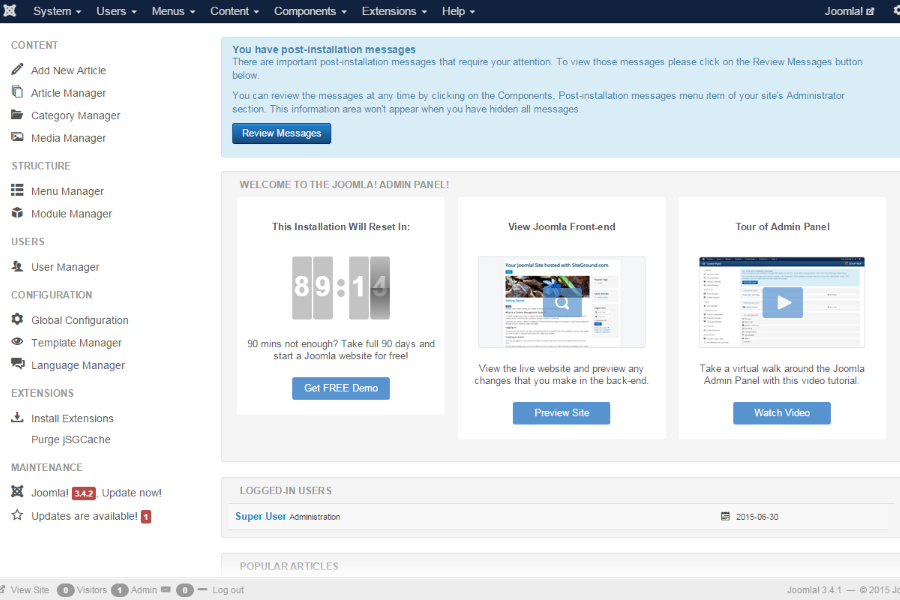Click the calendar icon beside 2015-06-30

pyautogui.click(x=725, y=516)
